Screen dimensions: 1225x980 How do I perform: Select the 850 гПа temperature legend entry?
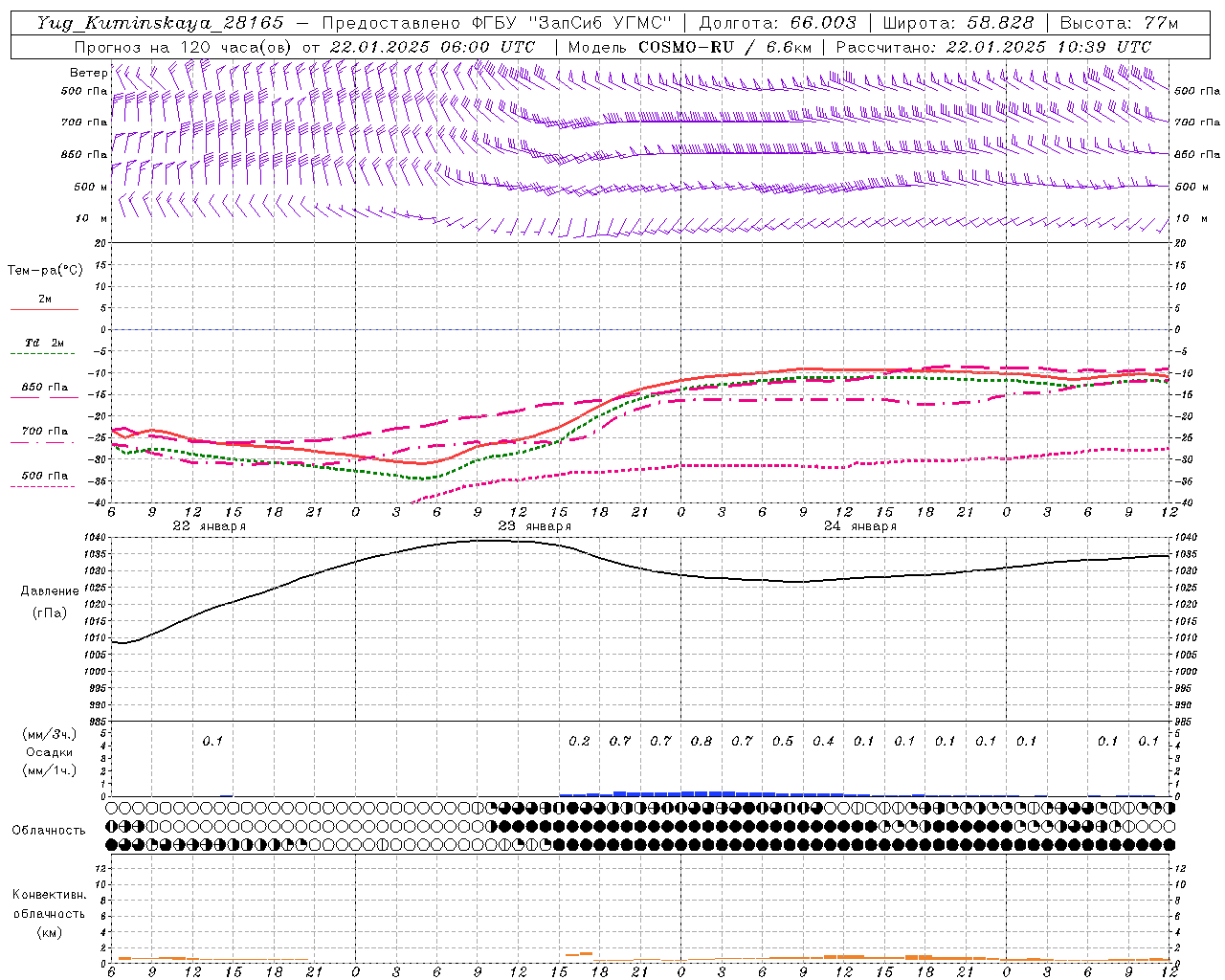tap(44, 387)
